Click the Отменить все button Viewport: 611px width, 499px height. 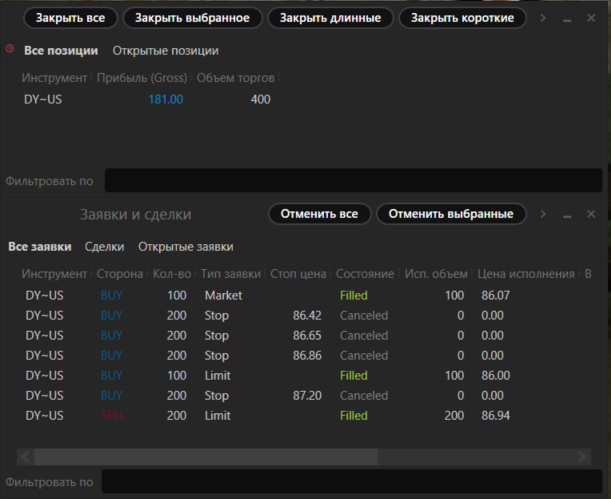coord(319,214)
